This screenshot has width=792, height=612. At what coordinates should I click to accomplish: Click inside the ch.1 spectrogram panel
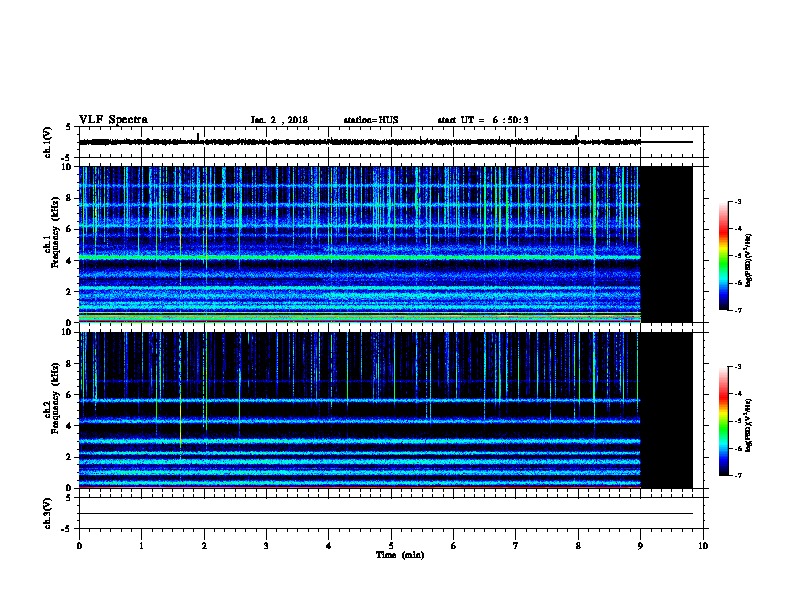coord(360,244)
